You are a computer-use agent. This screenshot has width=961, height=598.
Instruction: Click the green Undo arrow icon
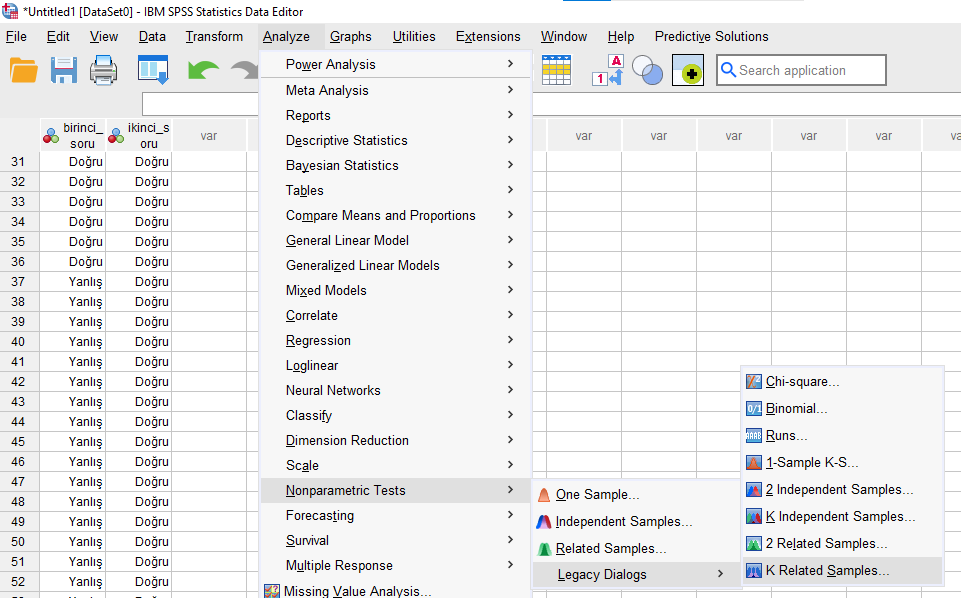(x=203, y=71)
